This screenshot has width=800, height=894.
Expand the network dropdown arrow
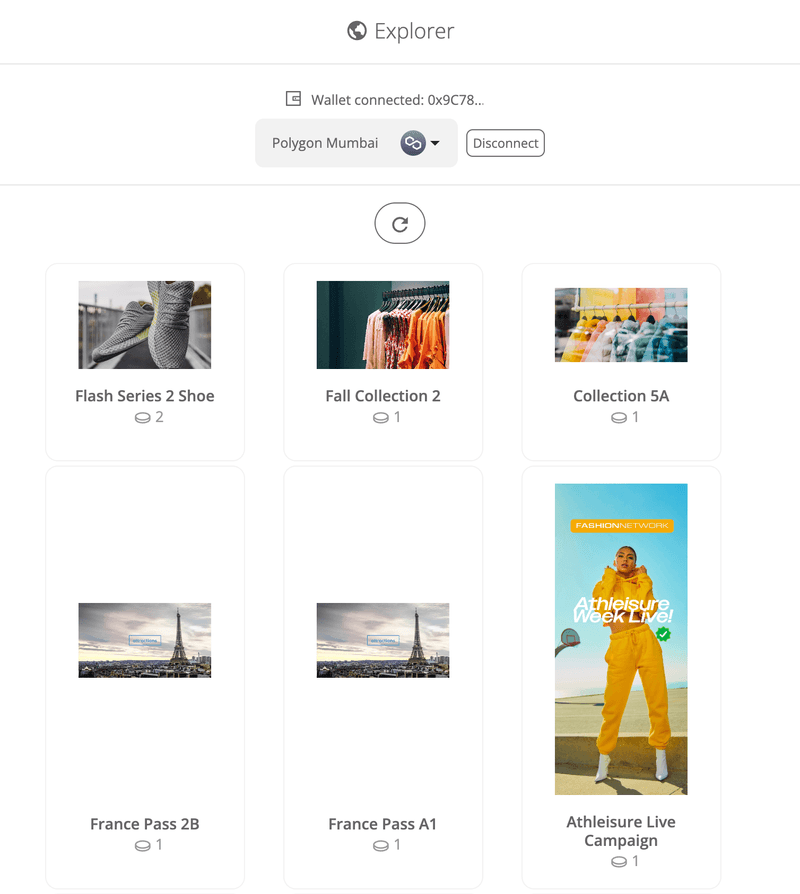tap(435, 144)
